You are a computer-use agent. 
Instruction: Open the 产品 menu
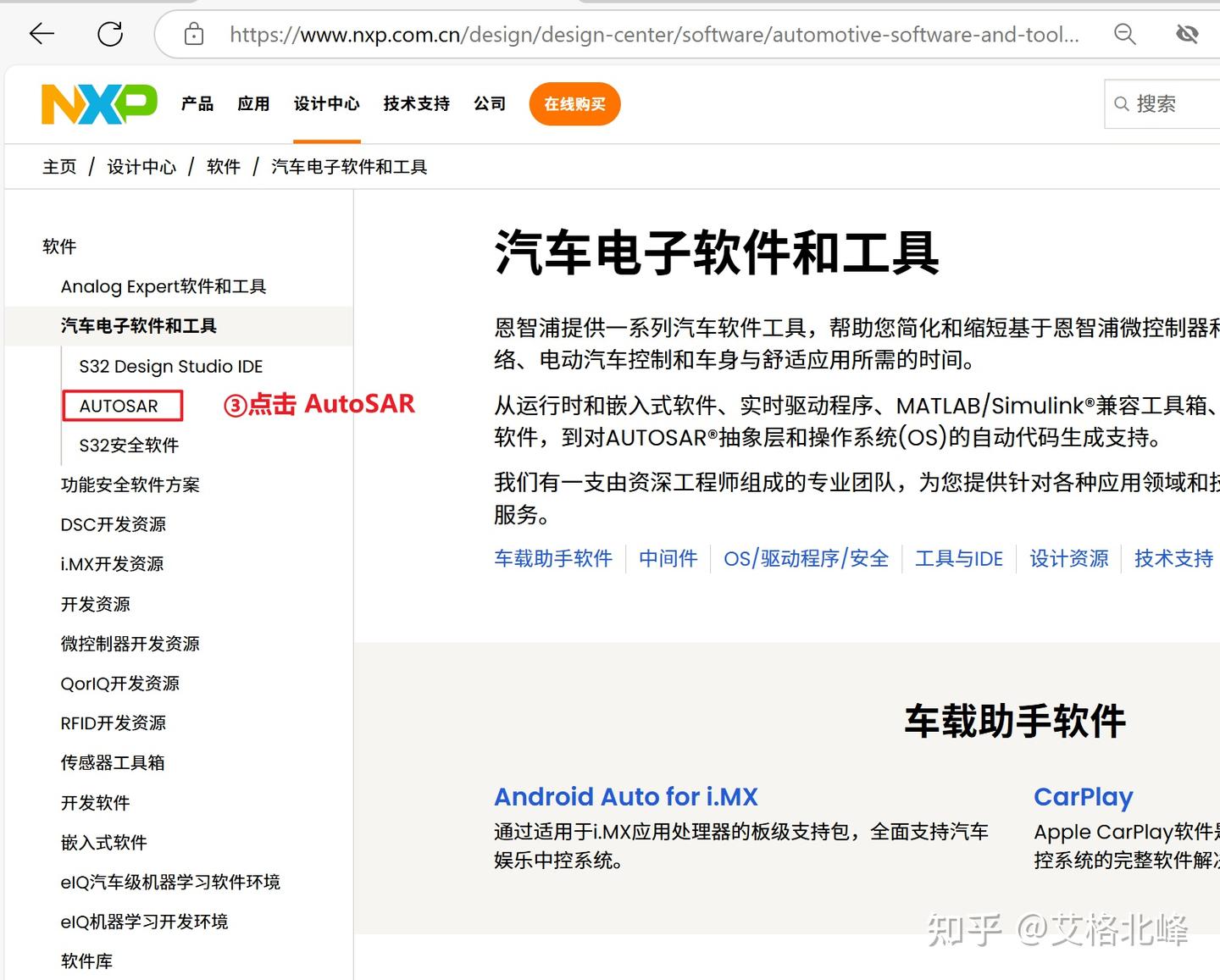point(197,103)
